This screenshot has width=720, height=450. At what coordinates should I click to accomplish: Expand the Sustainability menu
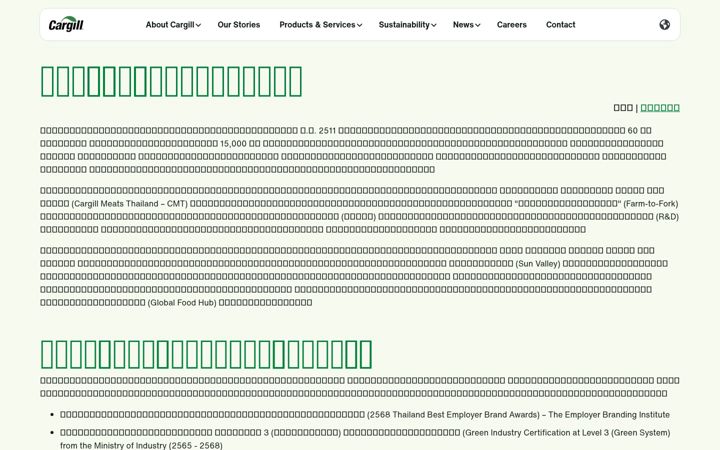407,25
